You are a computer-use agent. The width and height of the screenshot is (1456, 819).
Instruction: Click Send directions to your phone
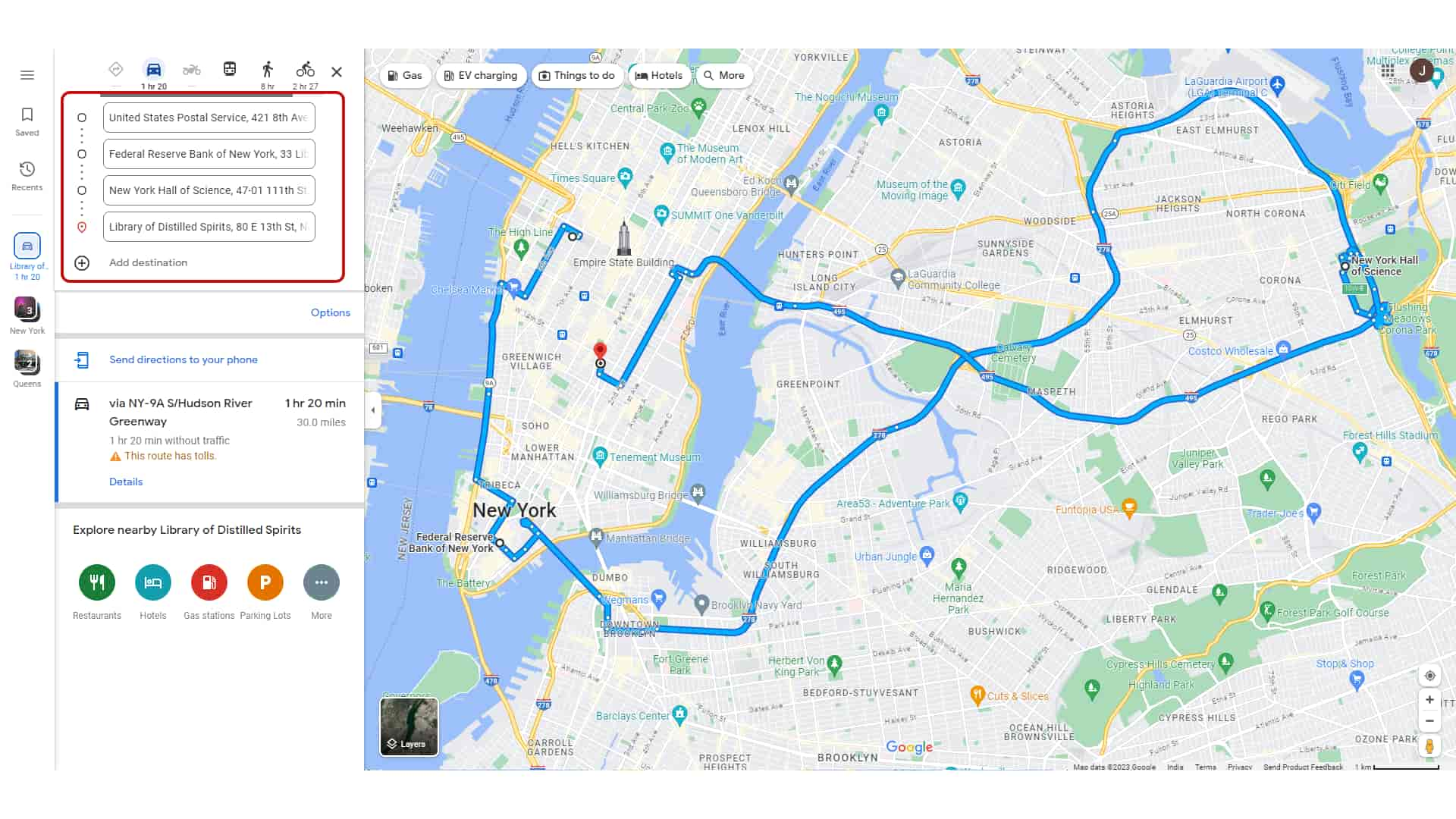click(183, 359)
